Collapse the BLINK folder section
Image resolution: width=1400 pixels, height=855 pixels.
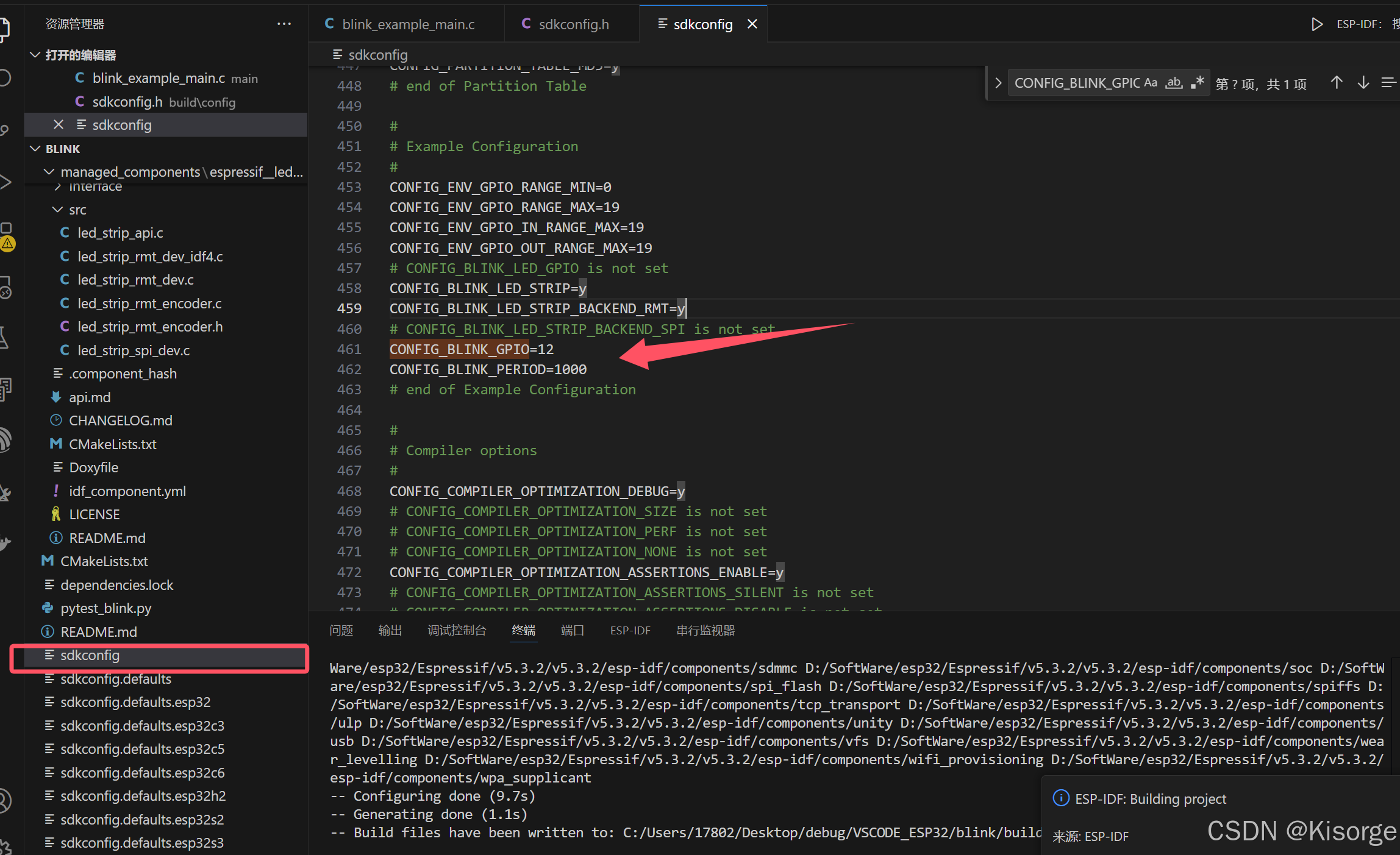pyautogui.click(x=35, y=149)
